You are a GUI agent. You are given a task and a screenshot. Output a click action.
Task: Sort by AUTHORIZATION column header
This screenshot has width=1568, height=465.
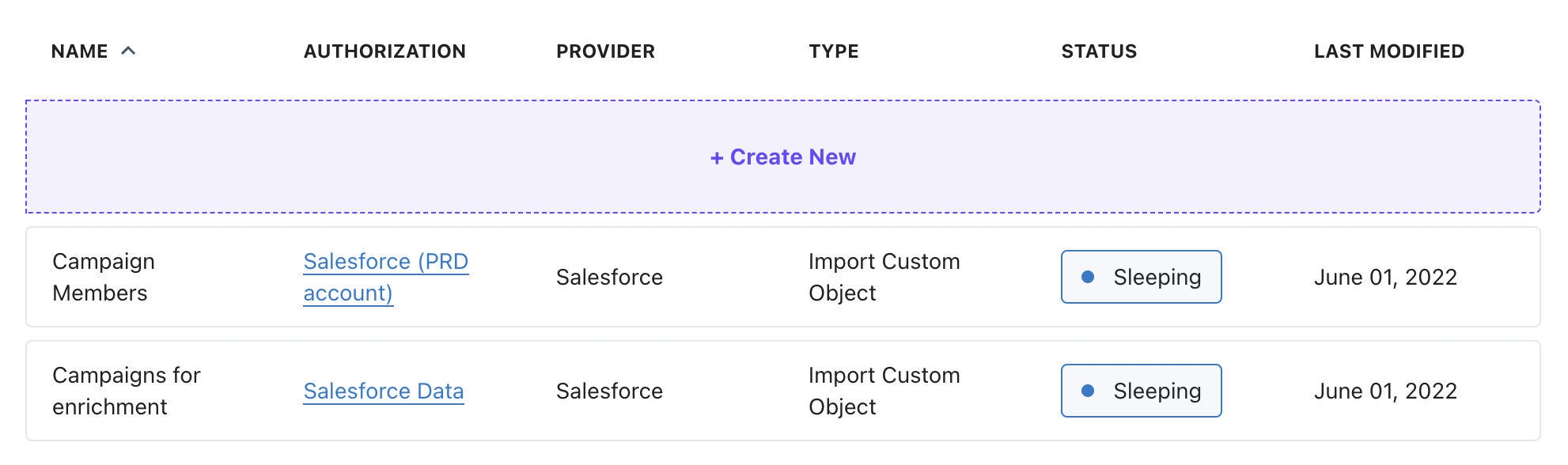pos(384,51)
